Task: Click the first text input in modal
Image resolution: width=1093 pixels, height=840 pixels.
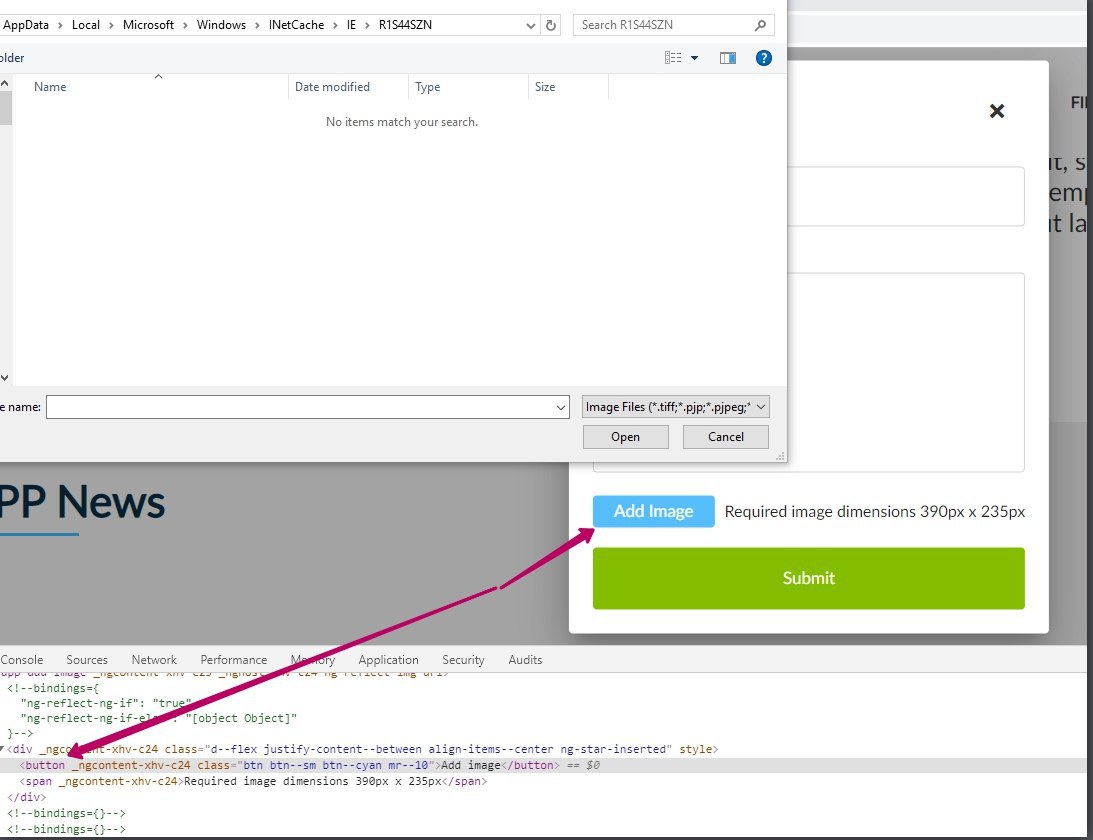Action: 905,197
